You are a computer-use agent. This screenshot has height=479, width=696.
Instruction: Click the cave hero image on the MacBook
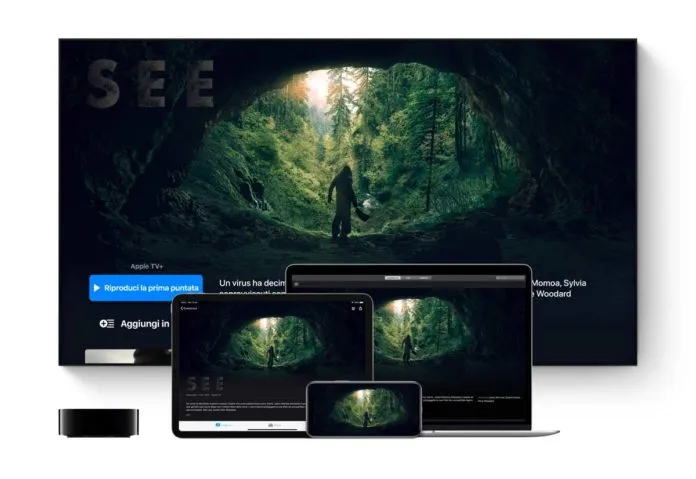420,329
